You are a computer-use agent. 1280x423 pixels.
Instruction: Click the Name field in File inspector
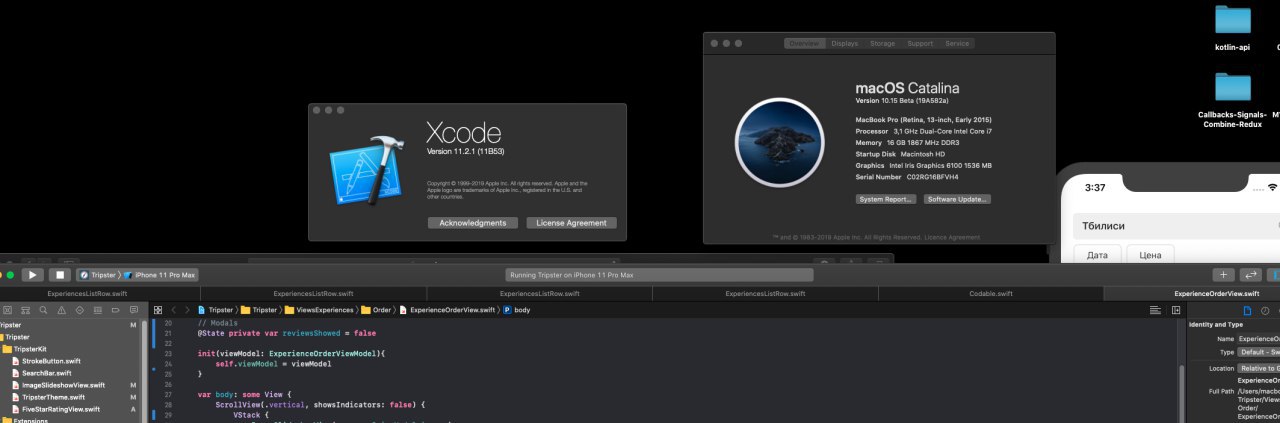coord(1259,339)
